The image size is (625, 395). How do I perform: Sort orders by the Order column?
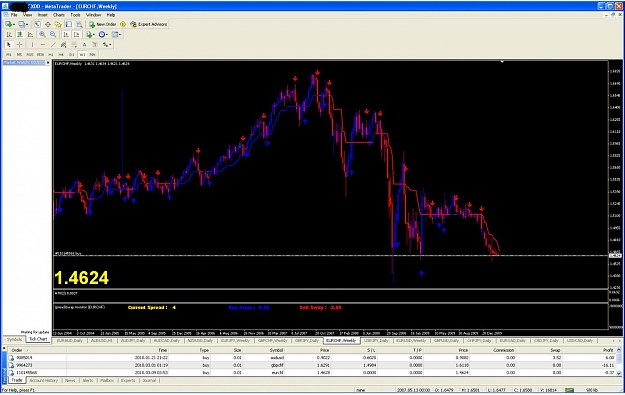17,350
